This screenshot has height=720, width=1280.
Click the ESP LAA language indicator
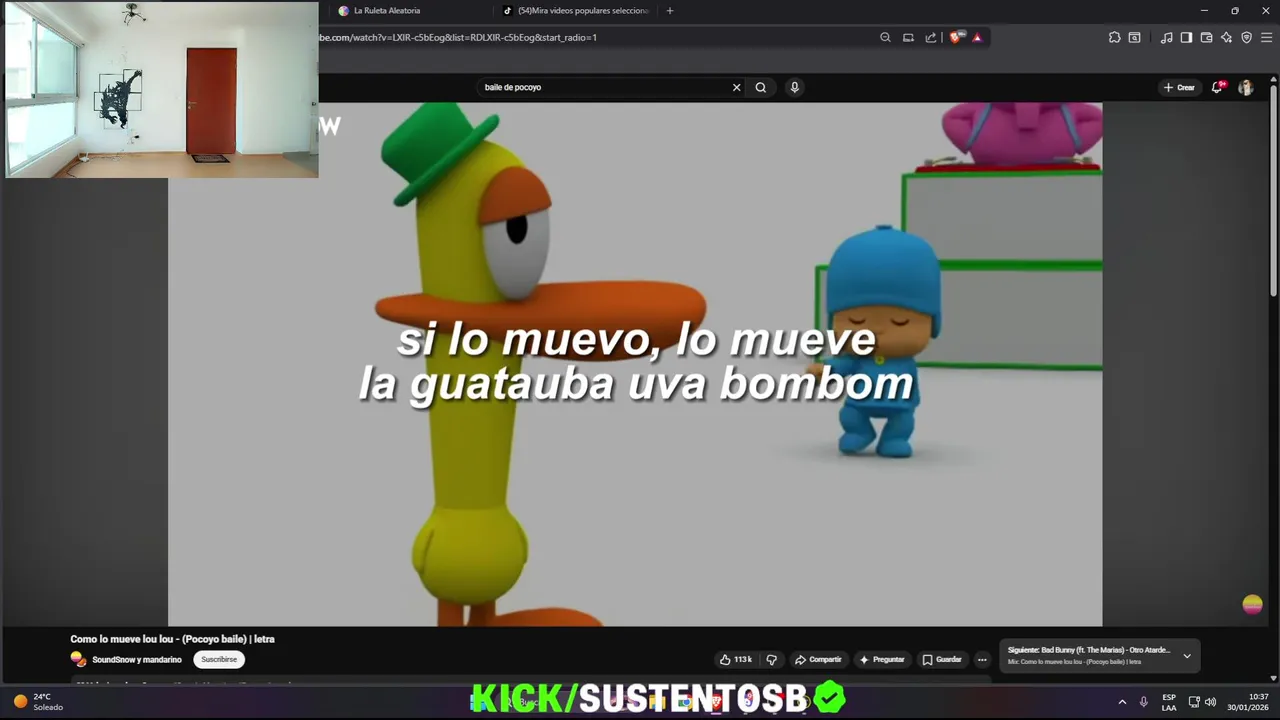tap(1169, 702)
